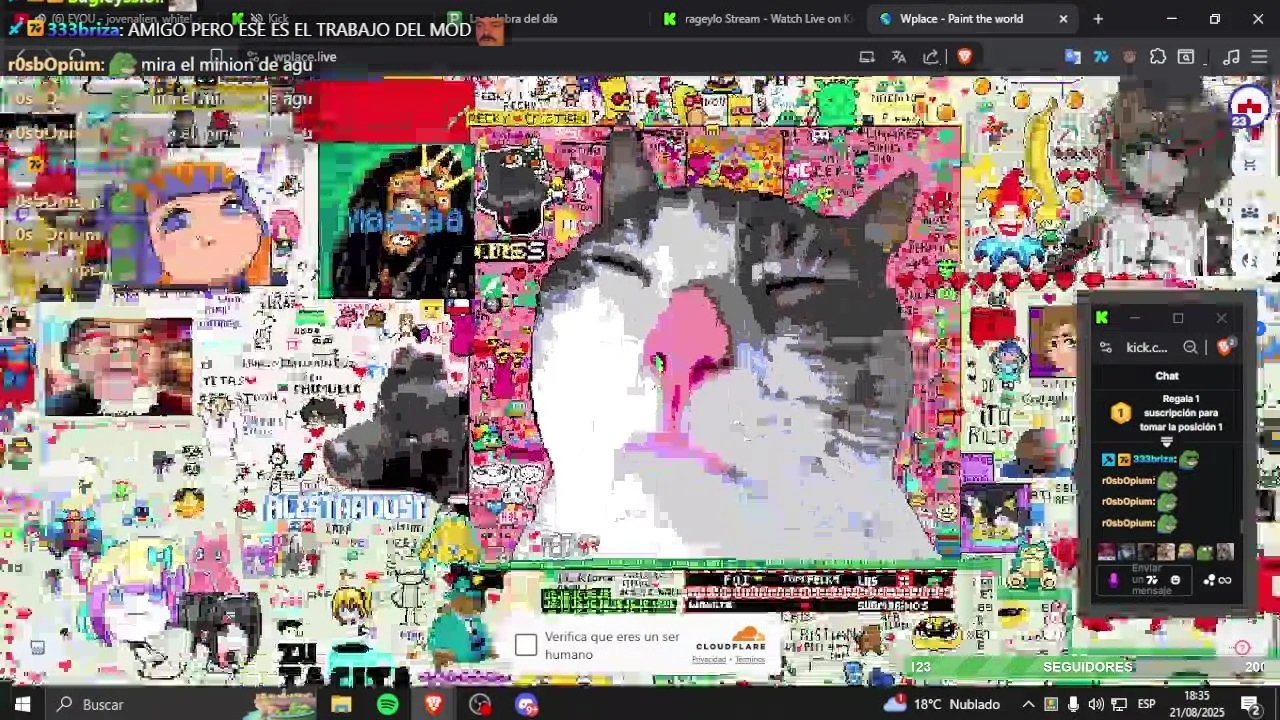The image size is (1280, 720).
Task: Click the channel points icon in chat
Action: pos(1217,580)
